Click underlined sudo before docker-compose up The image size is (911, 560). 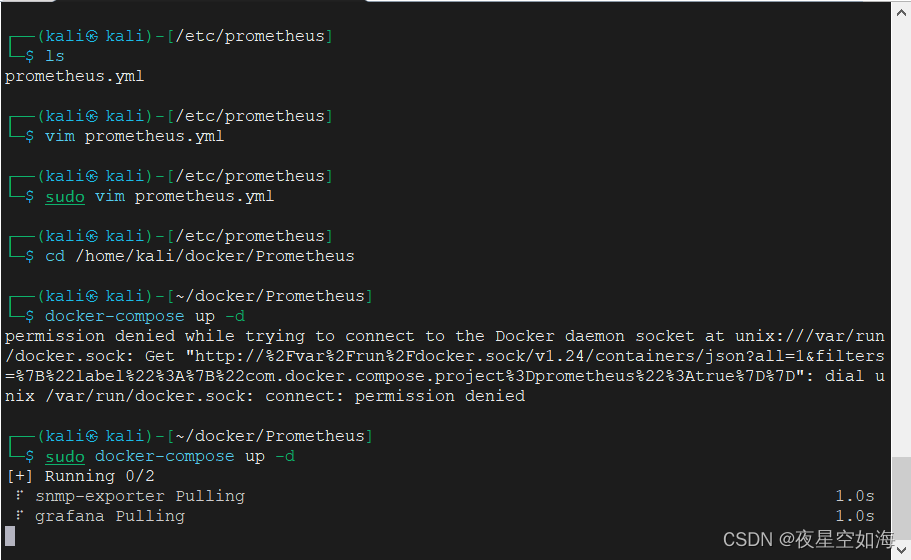(65, 456)
